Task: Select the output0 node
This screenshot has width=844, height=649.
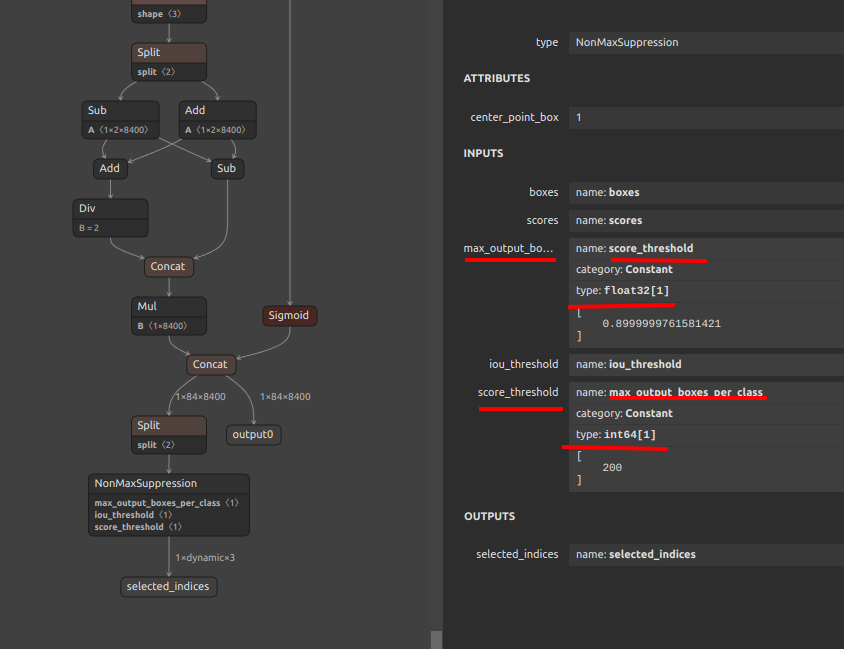Action: coord(253,434)
